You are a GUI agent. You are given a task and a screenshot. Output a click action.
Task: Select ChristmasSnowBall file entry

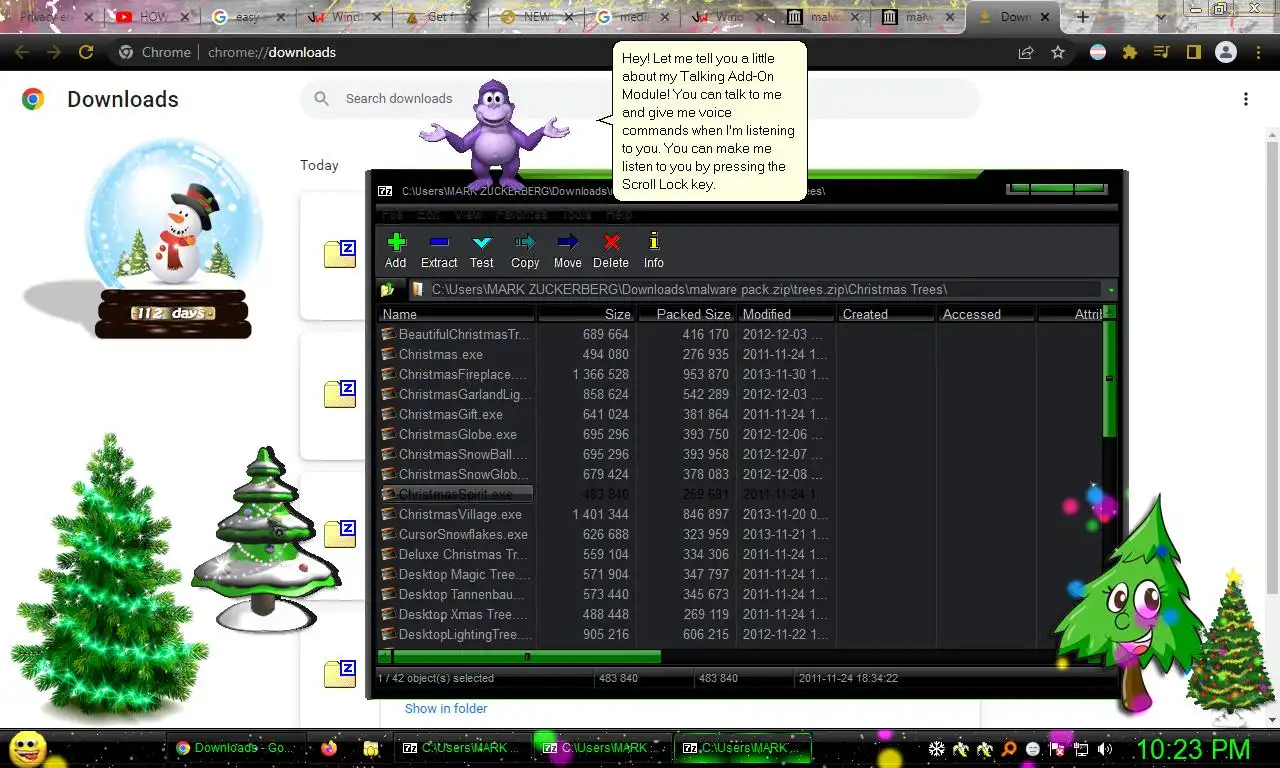pyautogui.click(x=456, y=454)
